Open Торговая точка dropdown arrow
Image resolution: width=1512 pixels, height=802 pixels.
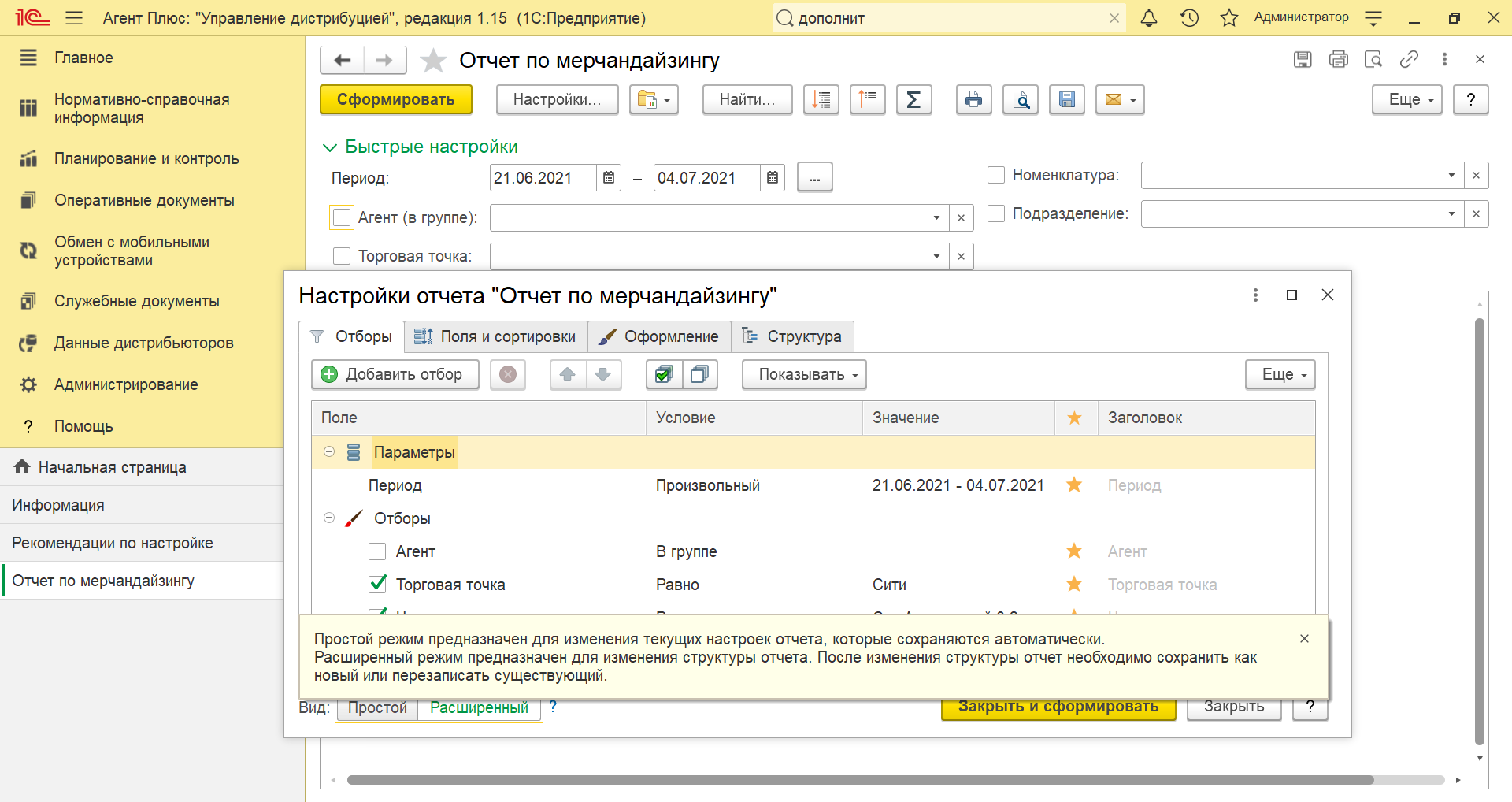(936, 256)
